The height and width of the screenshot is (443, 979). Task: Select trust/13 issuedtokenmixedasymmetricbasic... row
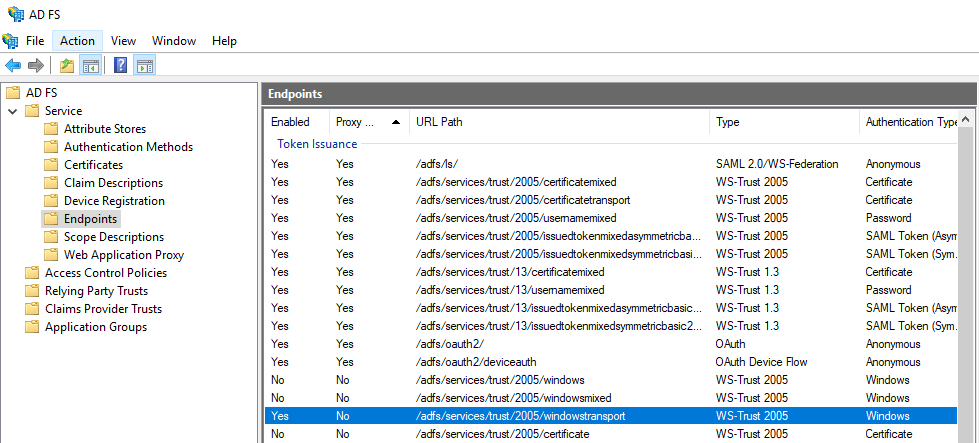point(611,308)
